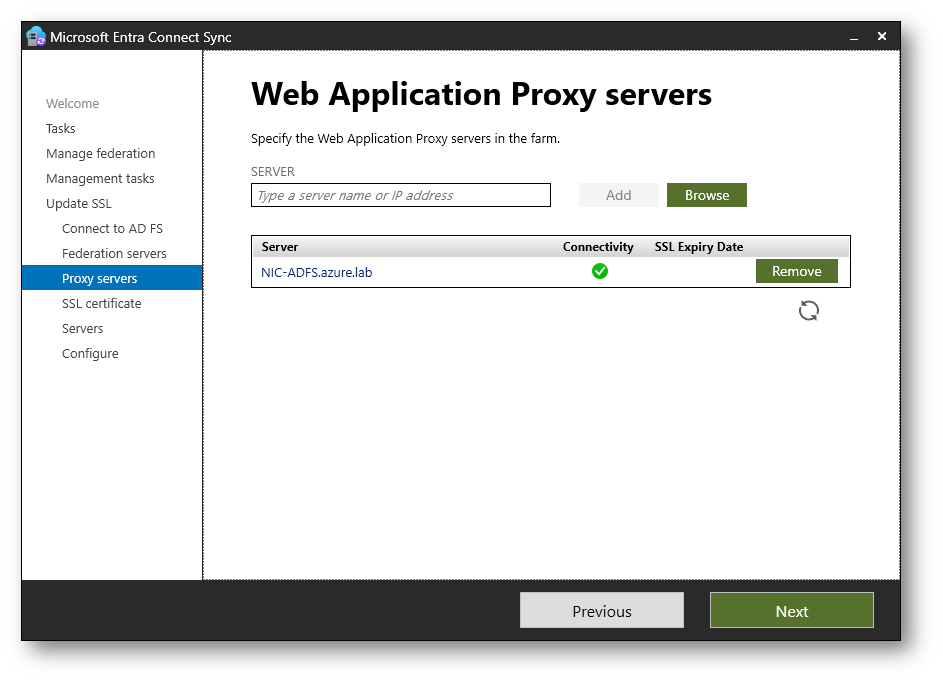Open Management tasks in the sidebar
The height and width of the screenshot is (683, 943).
tap(100, 179)
